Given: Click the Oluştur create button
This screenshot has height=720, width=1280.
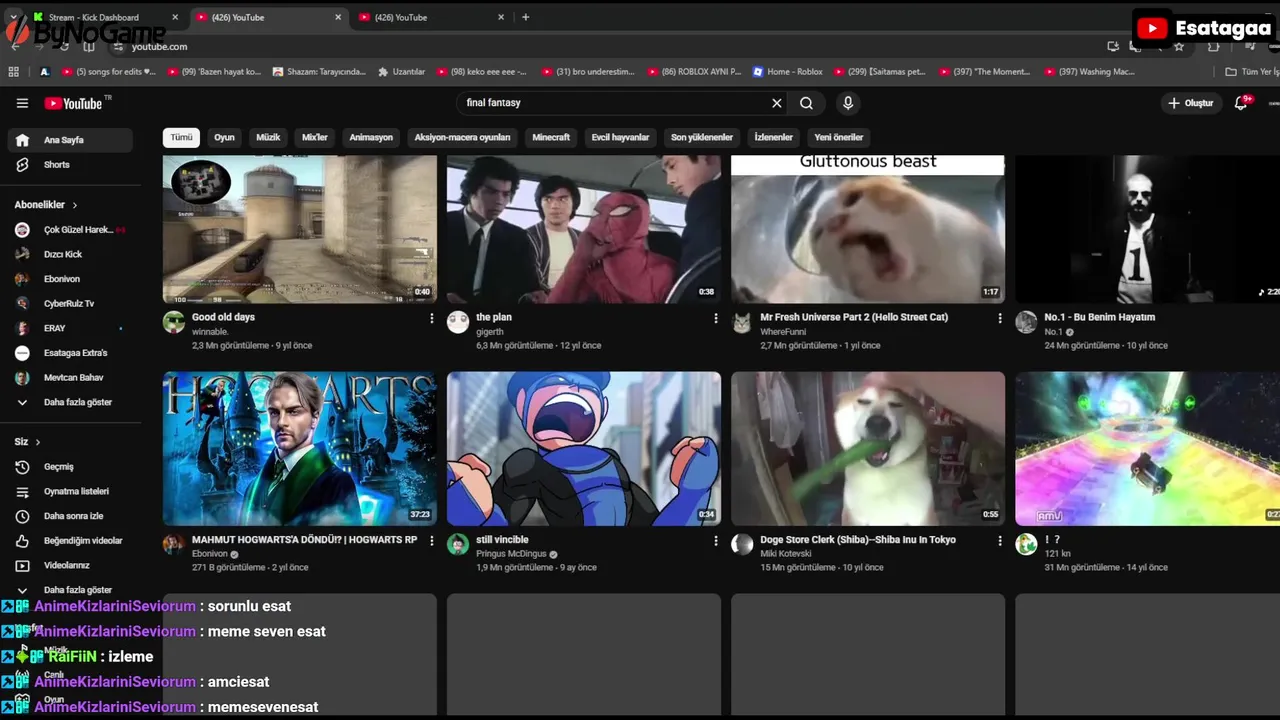Looking at the screenshot, I should point(1190,103).
